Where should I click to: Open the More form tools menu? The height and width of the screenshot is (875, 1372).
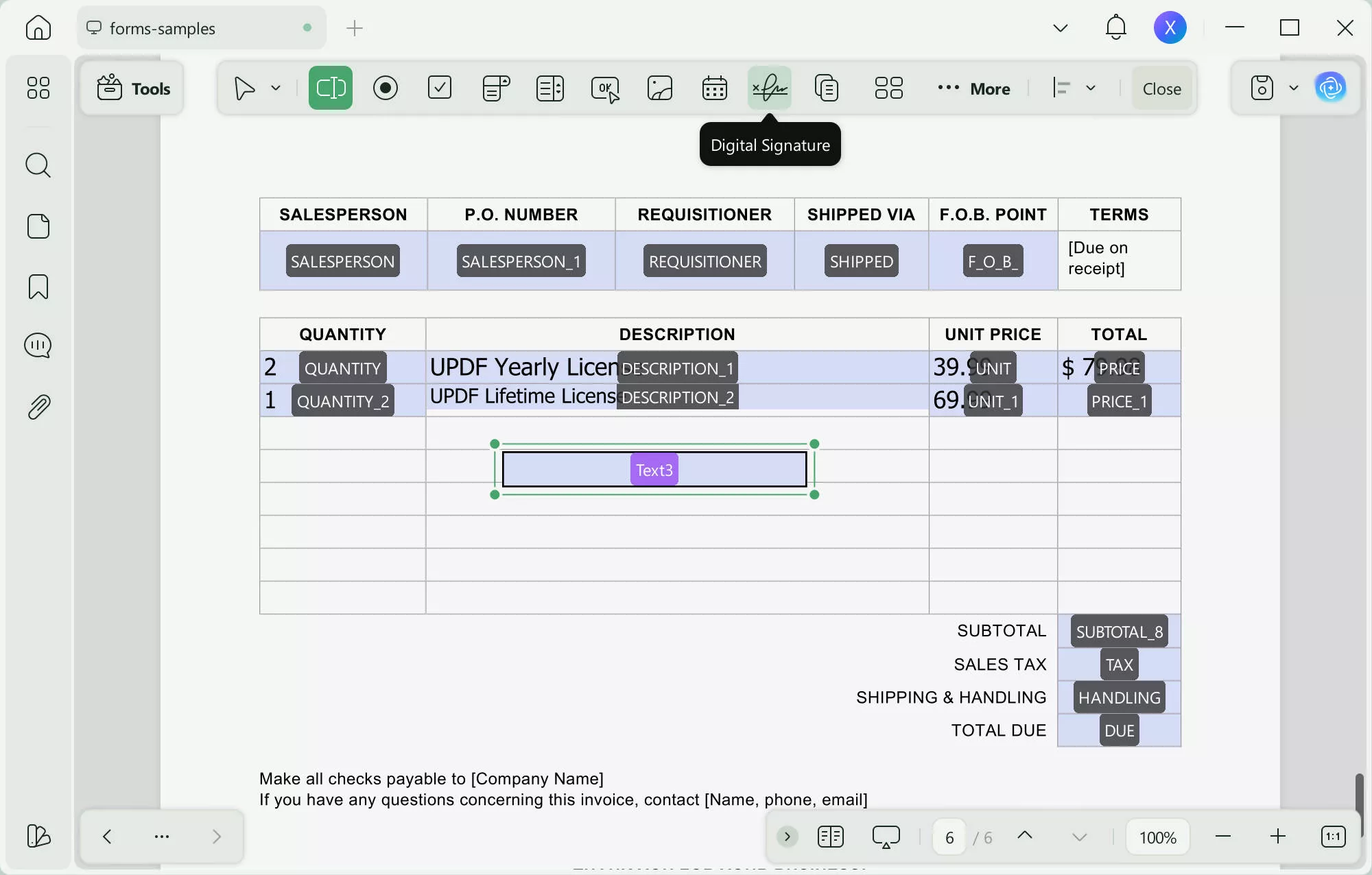(x=974, y=88)
